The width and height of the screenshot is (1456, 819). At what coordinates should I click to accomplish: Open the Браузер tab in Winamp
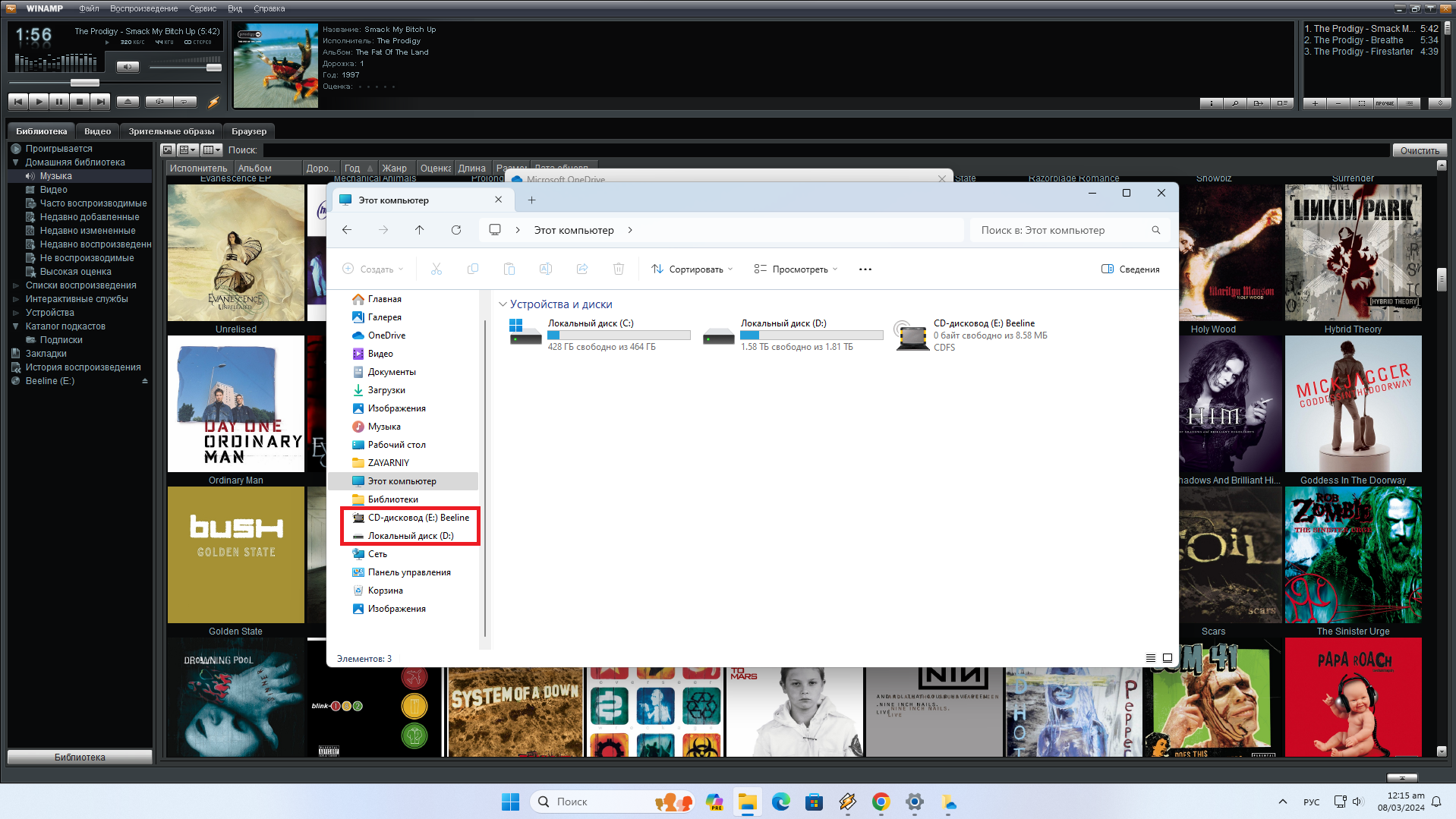[x=249, y=131]
